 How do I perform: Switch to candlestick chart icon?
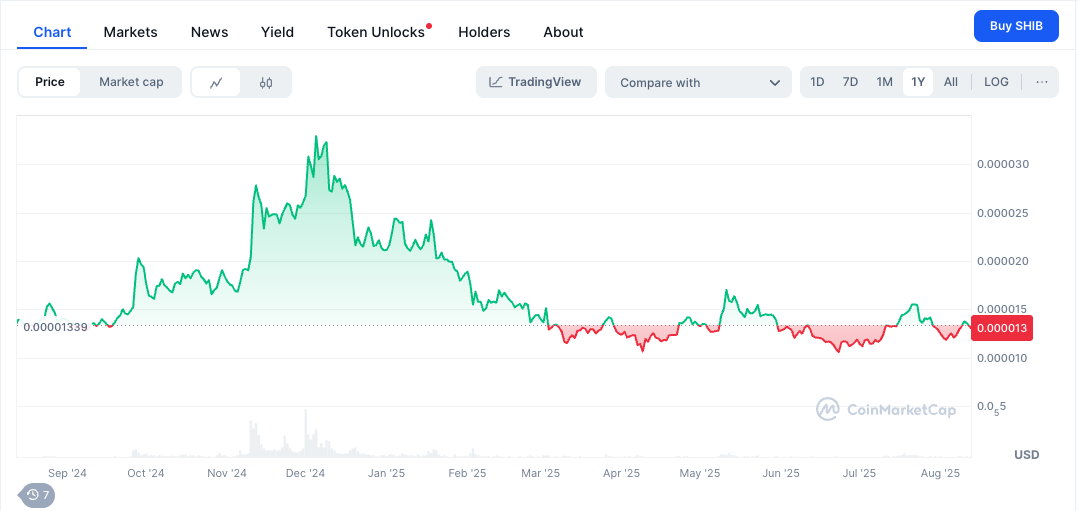coord(266,83)
